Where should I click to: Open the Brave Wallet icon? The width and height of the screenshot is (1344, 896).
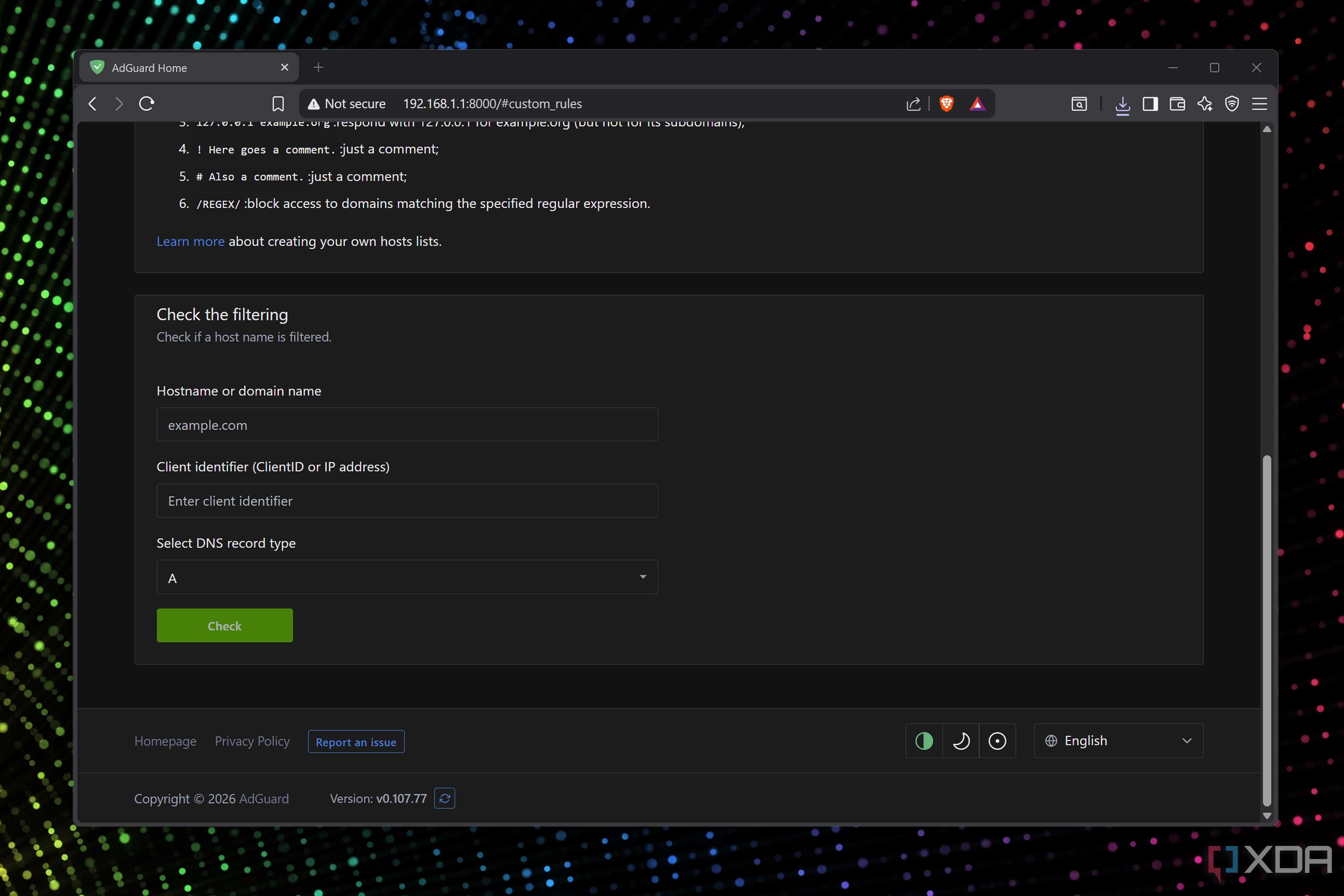1177,103
